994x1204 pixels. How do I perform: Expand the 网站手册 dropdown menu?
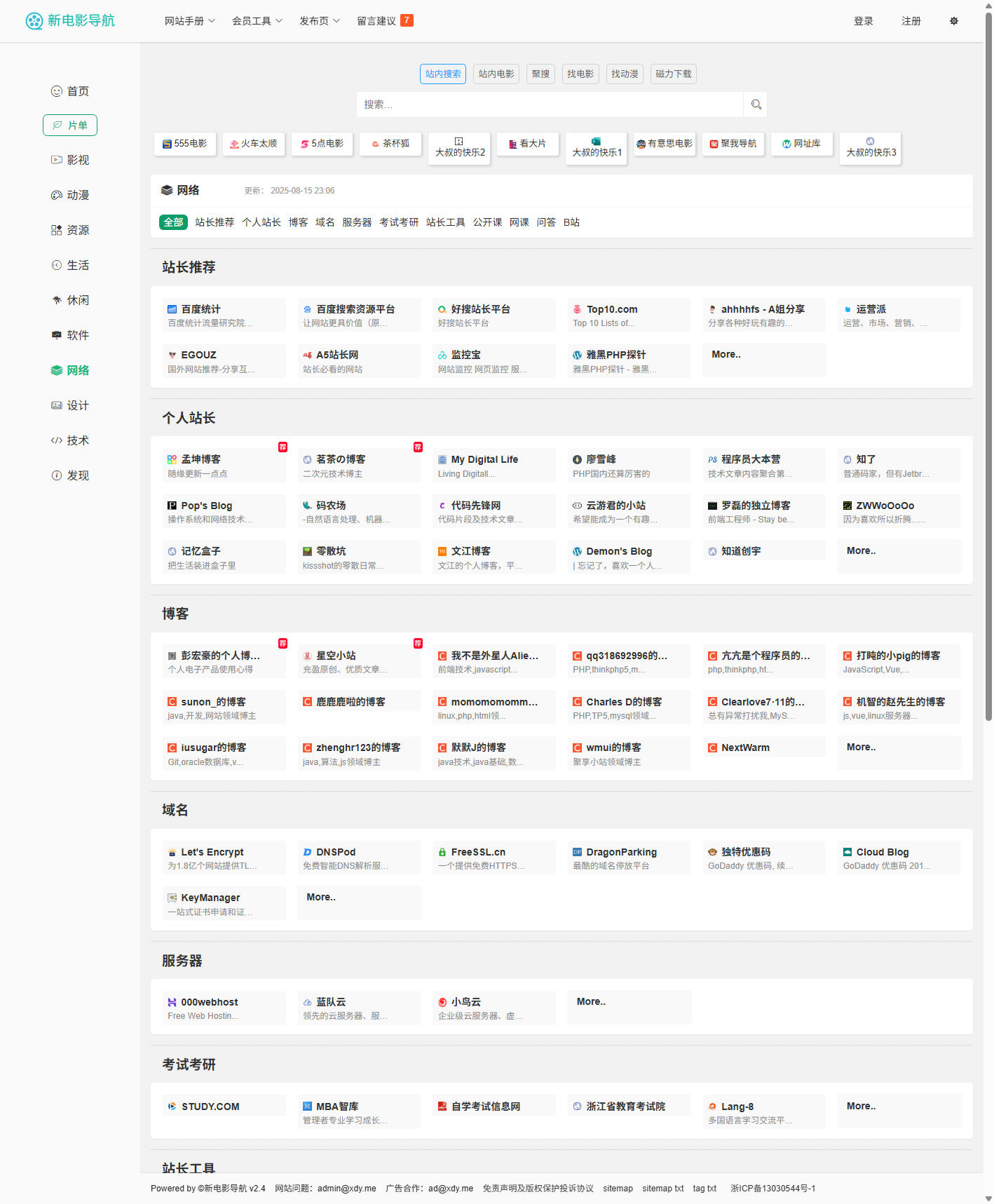click(x=189, y=21)
